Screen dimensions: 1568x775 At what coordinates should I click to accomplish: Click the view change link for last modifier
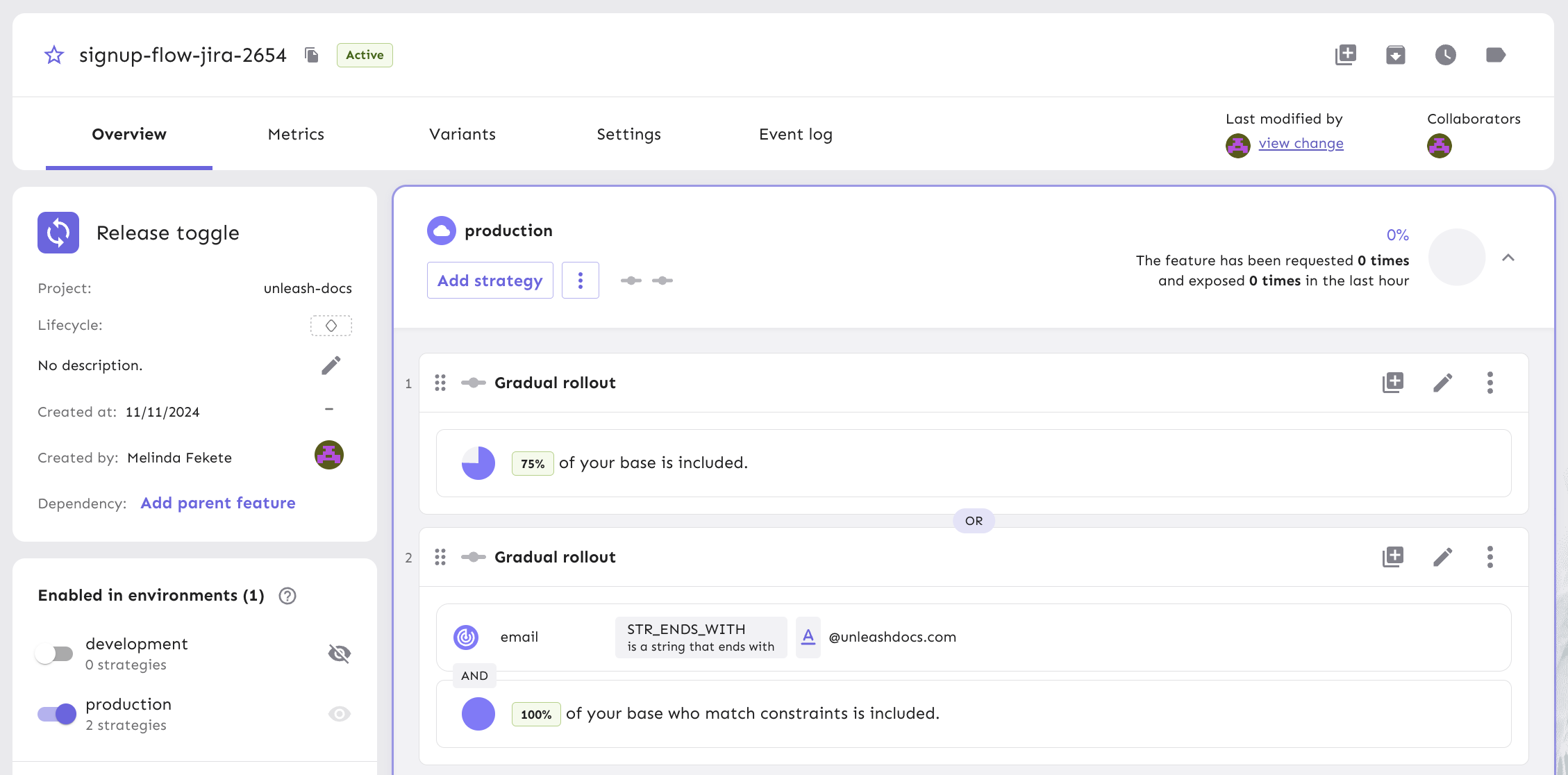(1301, 142)
